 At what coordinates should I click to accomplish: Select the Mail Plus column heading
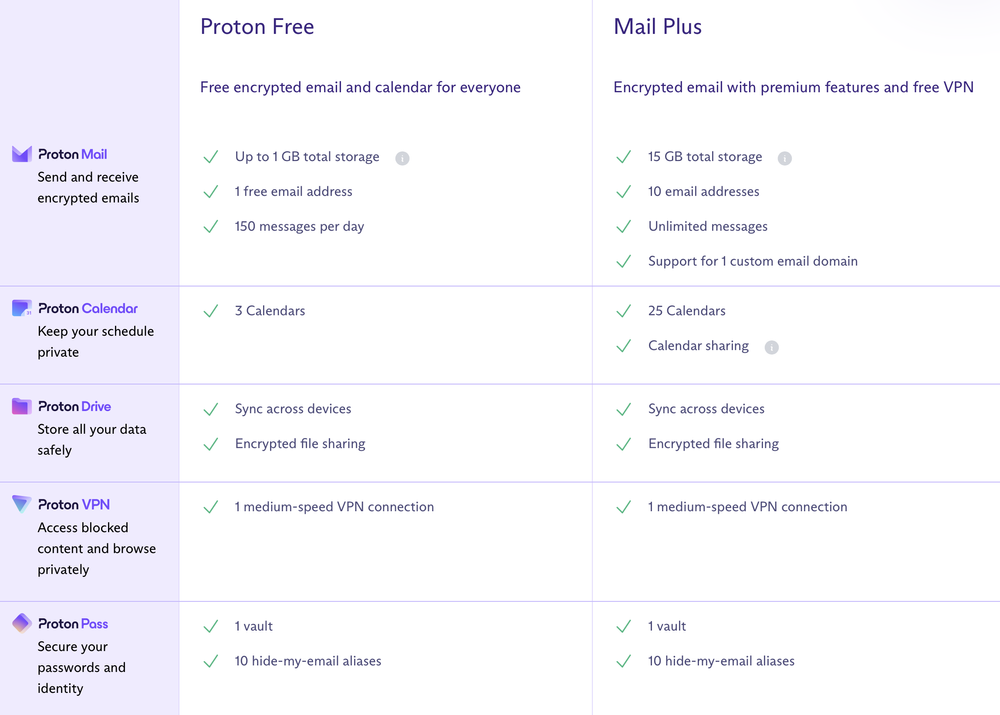(x=658, y=27)
